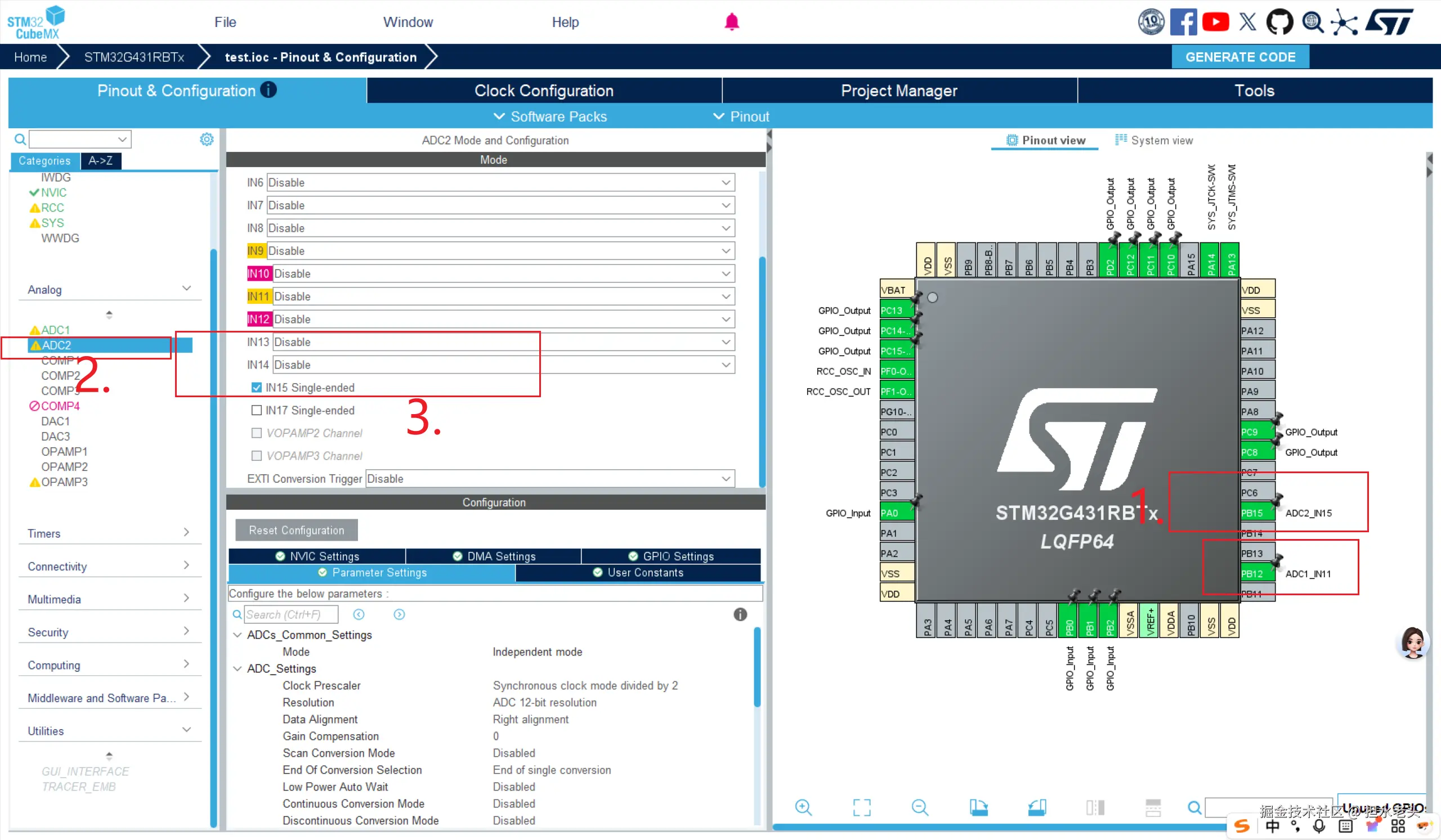Open the IN14 mode dropdown
1441x840 pixels.
[504, 365]
